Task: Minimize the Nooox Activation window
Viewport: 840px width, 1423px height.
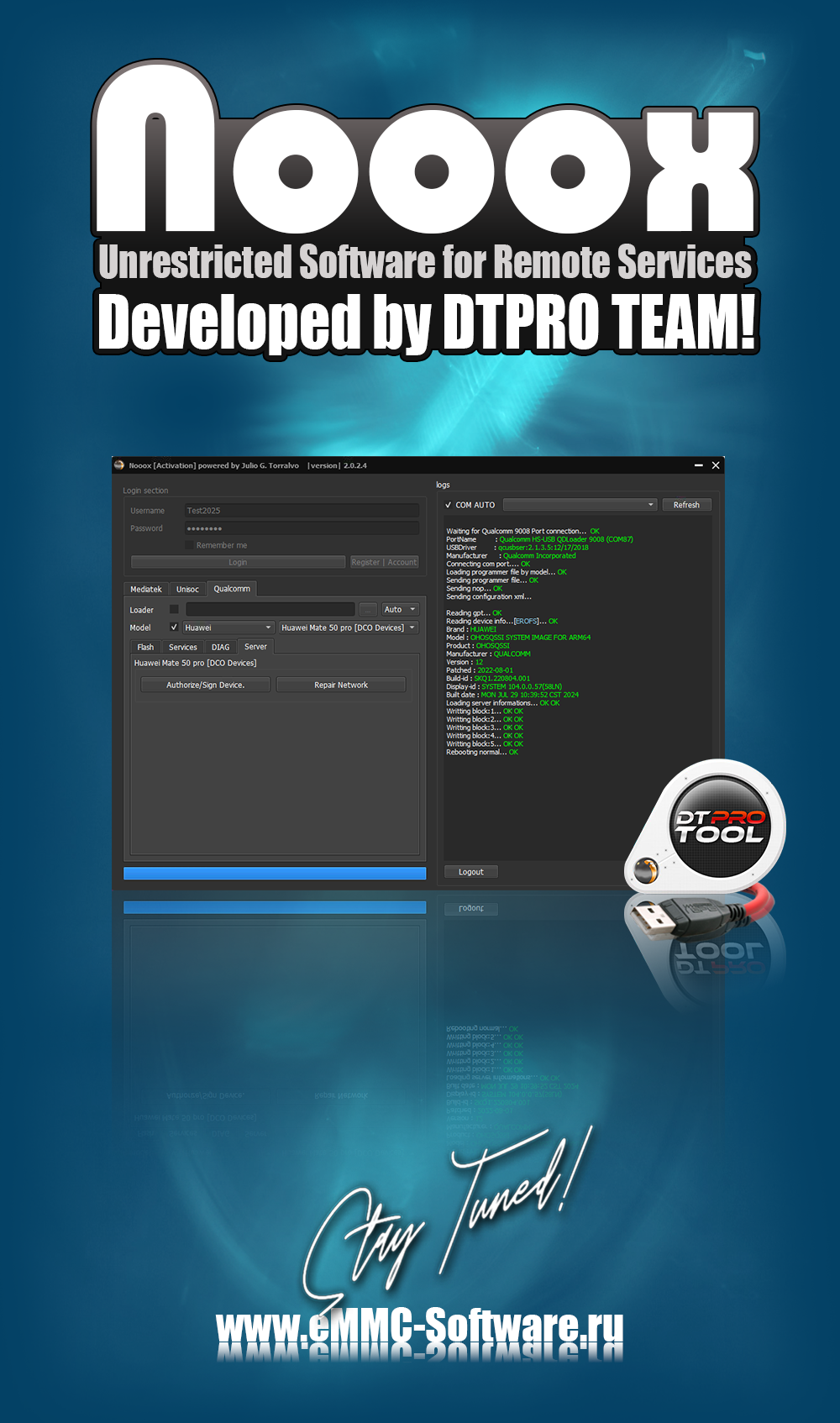Action: [x=698, y=465]
